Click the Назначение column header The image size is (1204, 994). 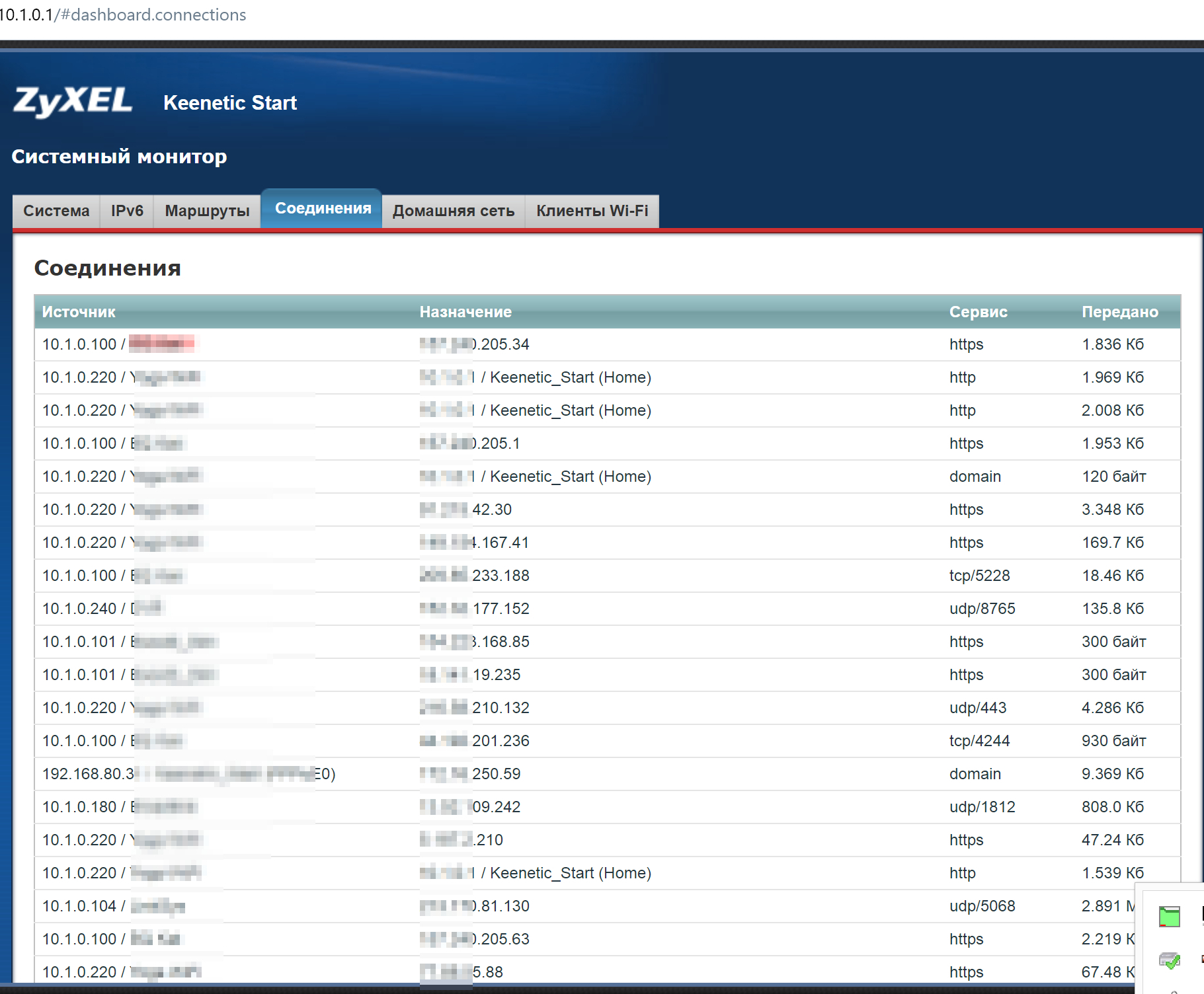coord(465,312)
